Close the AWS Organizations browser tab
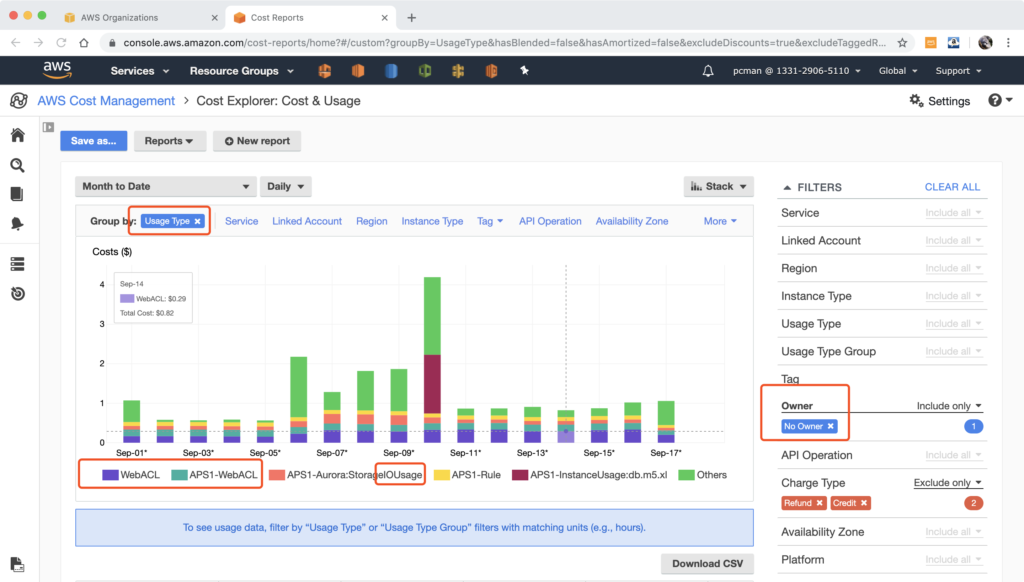The image size is (1024, 582). [x=214, y=18]
